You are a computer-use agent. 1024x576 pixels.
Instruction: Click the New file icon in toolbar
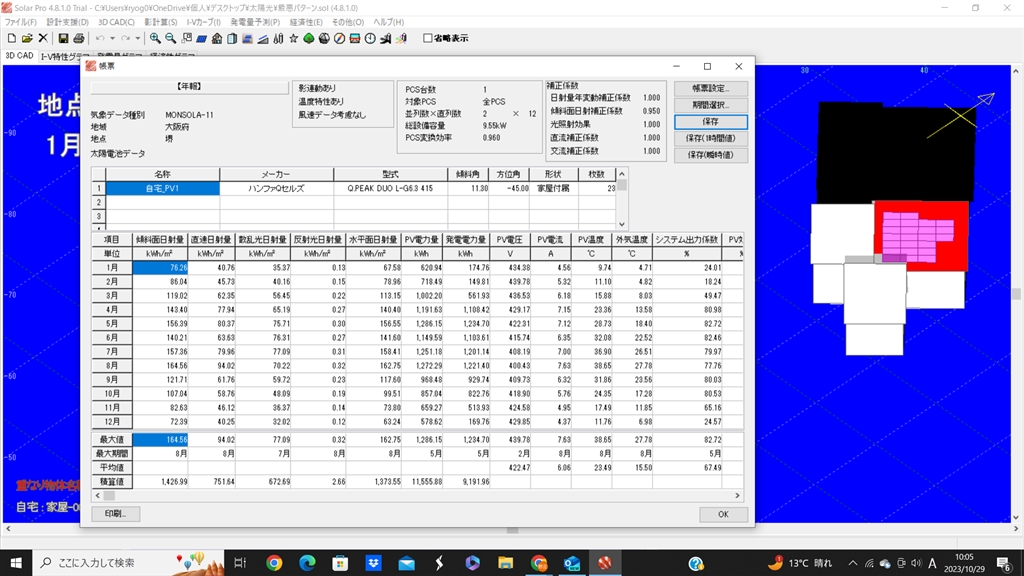click(x=11, y=38)
